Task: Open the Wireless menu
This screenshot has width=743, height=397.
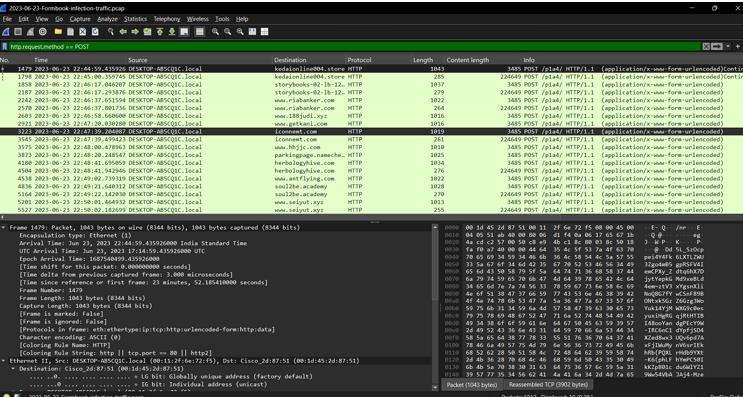Action: pyautogui.click(x=198, y=19)
